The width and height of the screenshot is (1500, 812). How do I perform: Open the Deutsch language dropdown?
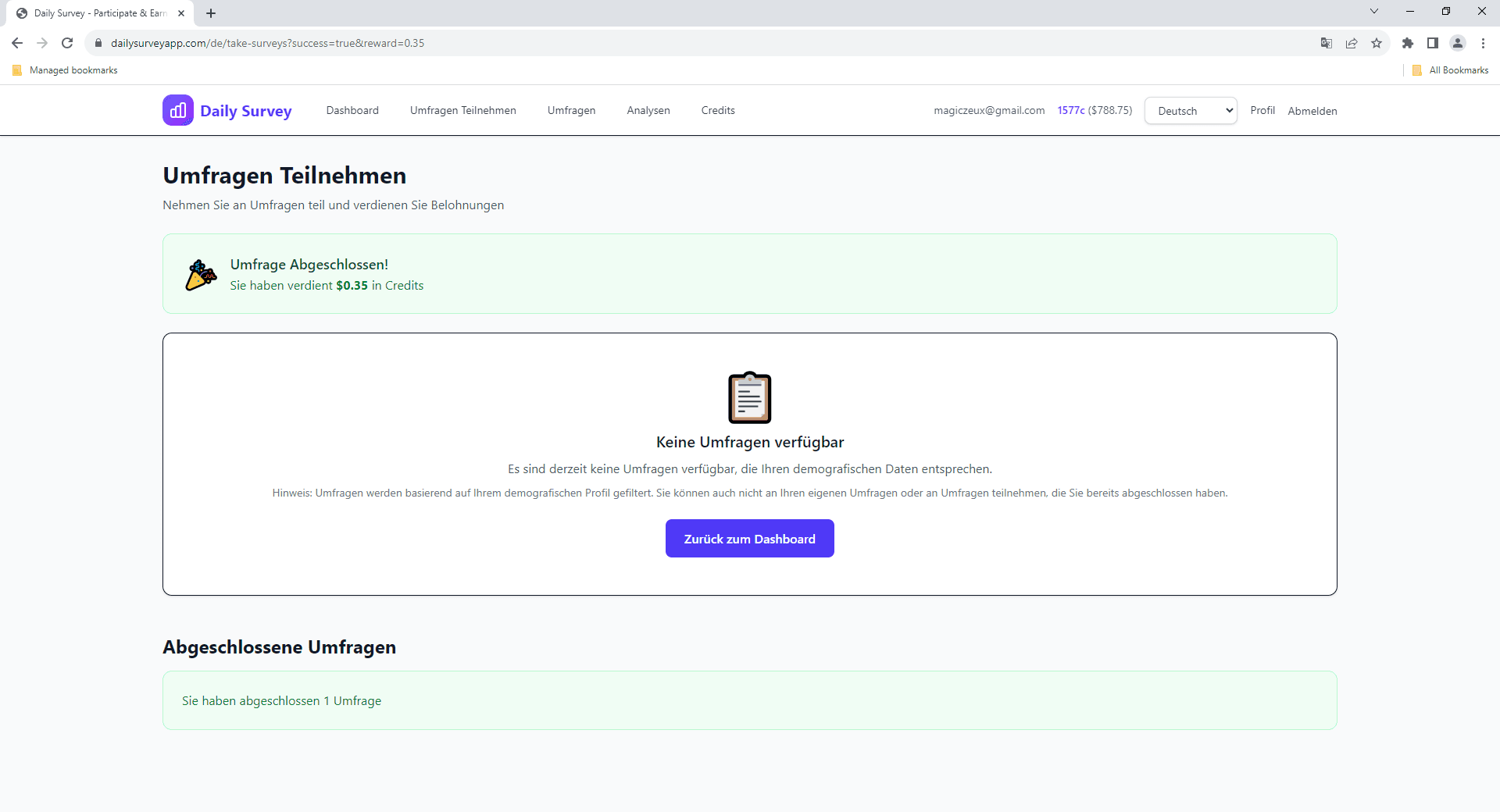pos(1190,111)
